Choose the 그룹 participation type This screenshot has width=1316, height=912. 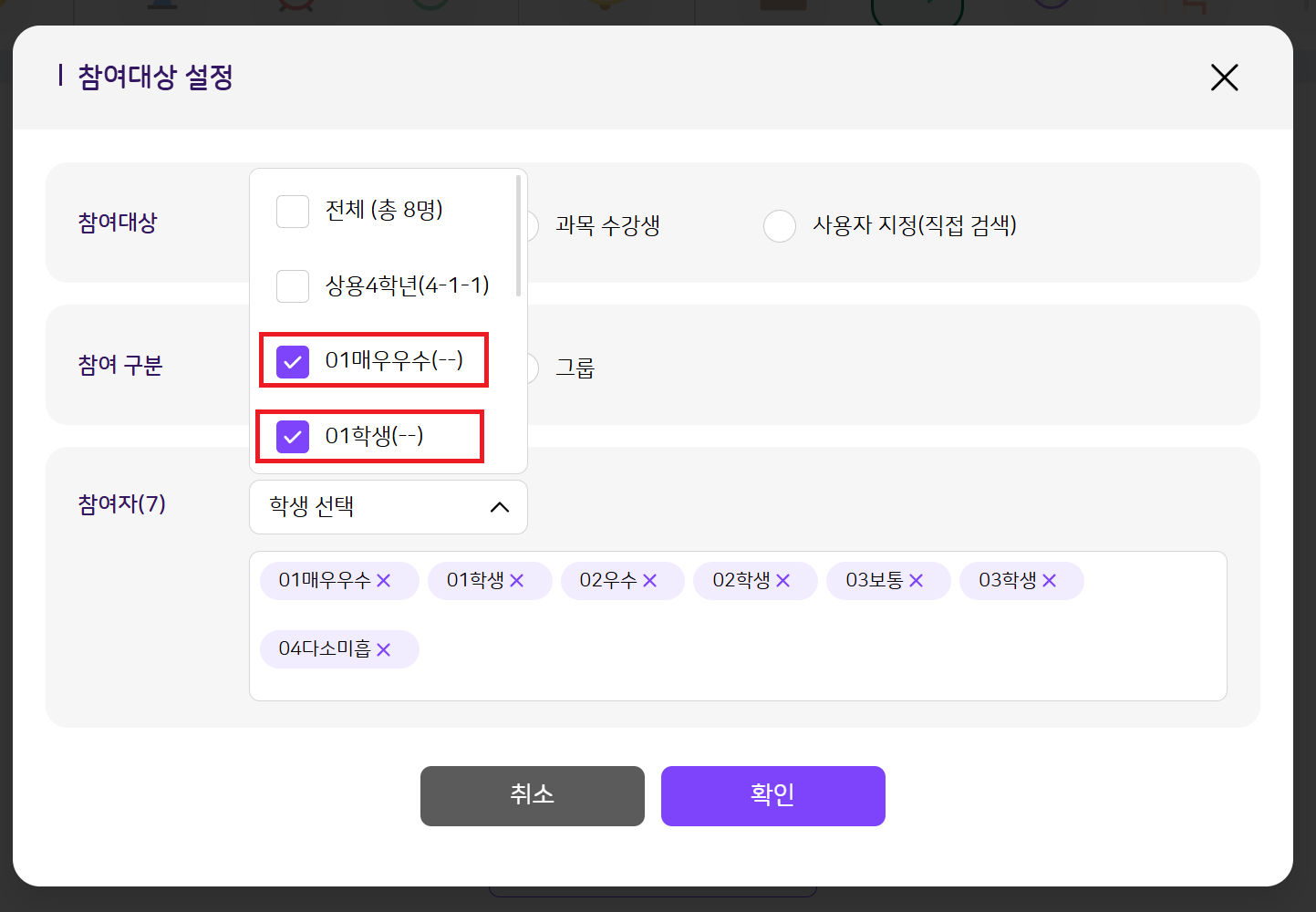tap(575, 368)
